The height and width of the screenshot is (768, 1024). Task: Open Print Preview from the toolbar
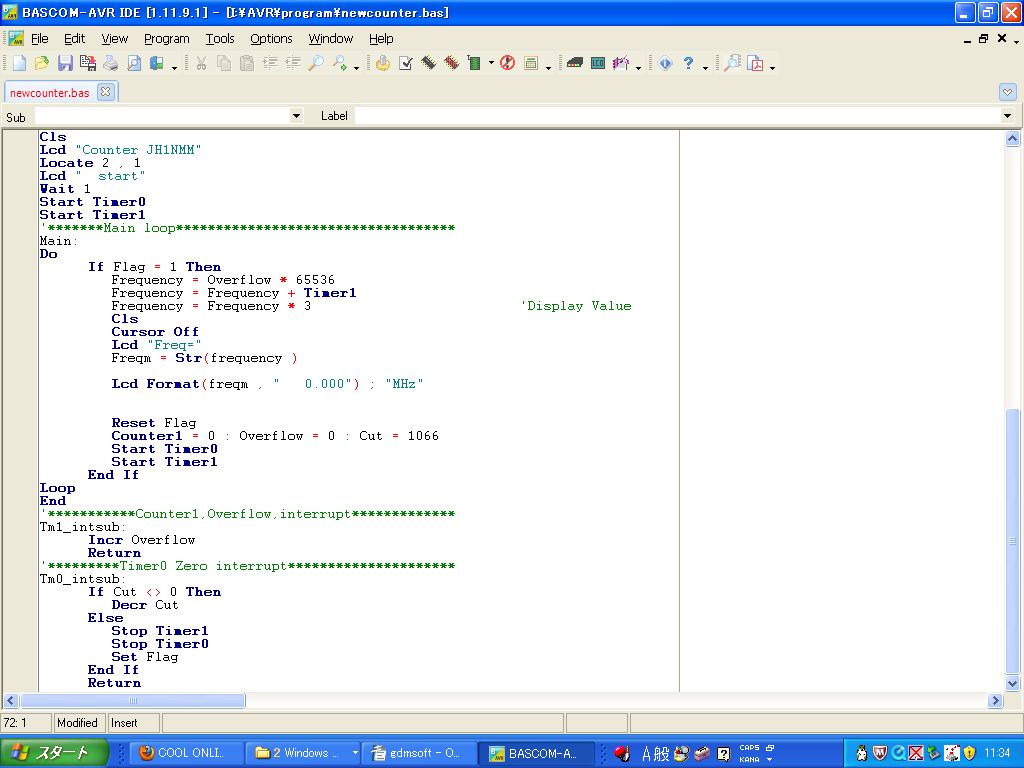point(133,63)
